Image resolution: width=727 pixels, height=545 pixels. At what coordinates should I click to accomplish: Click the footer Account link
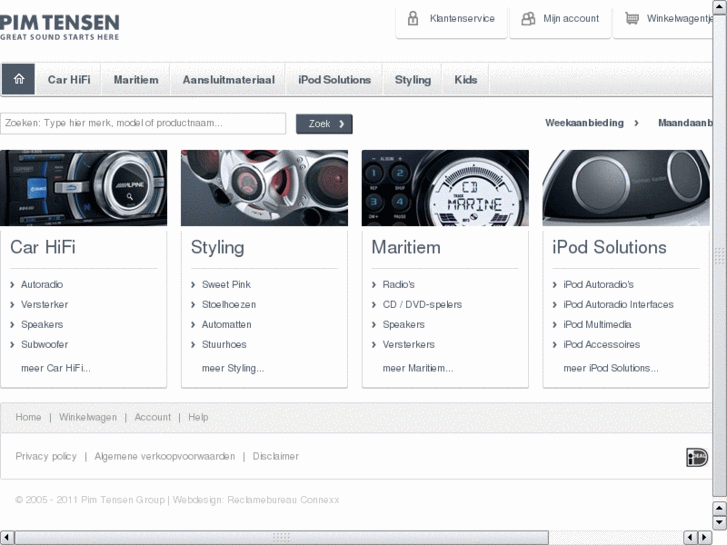[153, 417]
